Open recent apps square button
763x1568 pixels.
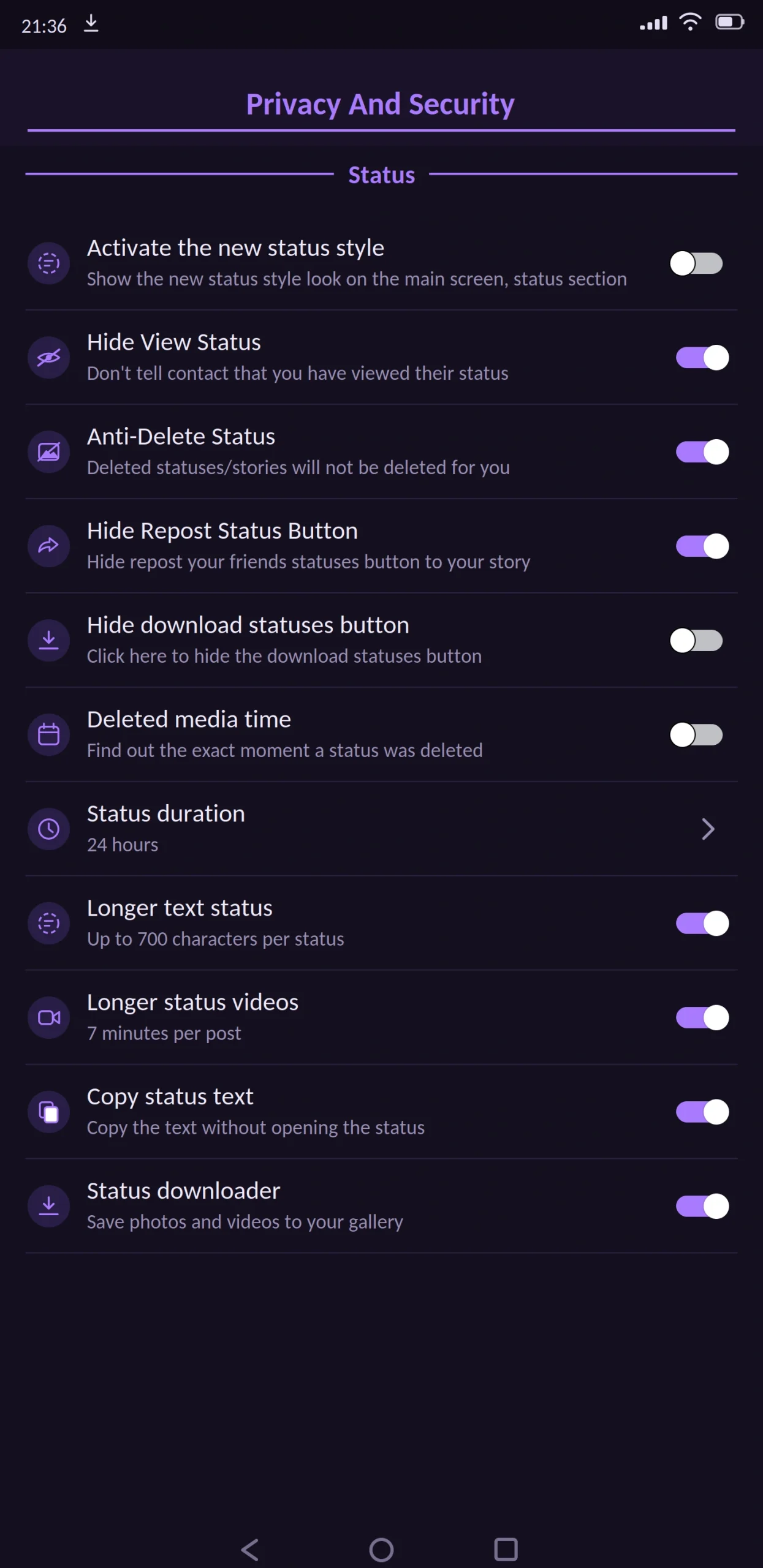click(x=506, y=1550)
